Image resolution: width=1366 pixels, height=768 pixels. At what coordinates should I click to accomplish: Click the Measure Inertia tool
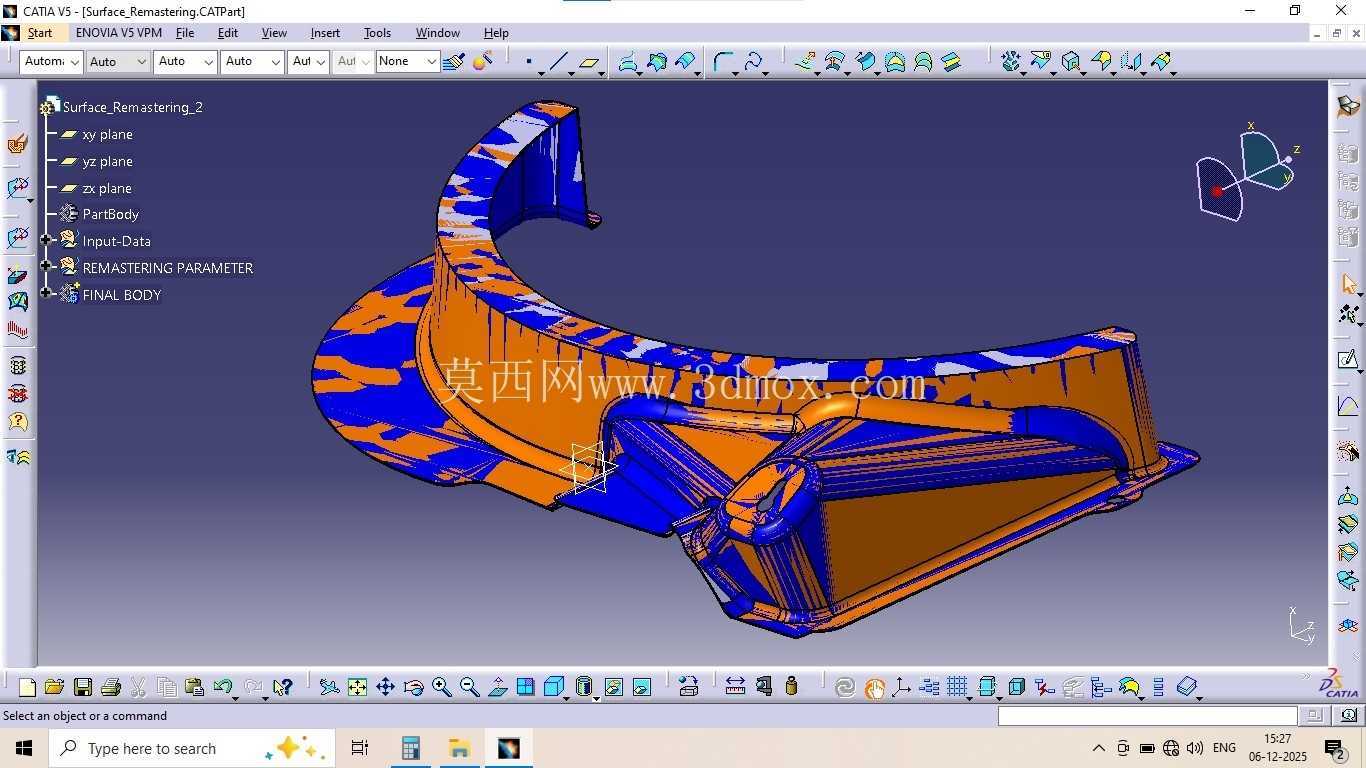pos(791,687)
